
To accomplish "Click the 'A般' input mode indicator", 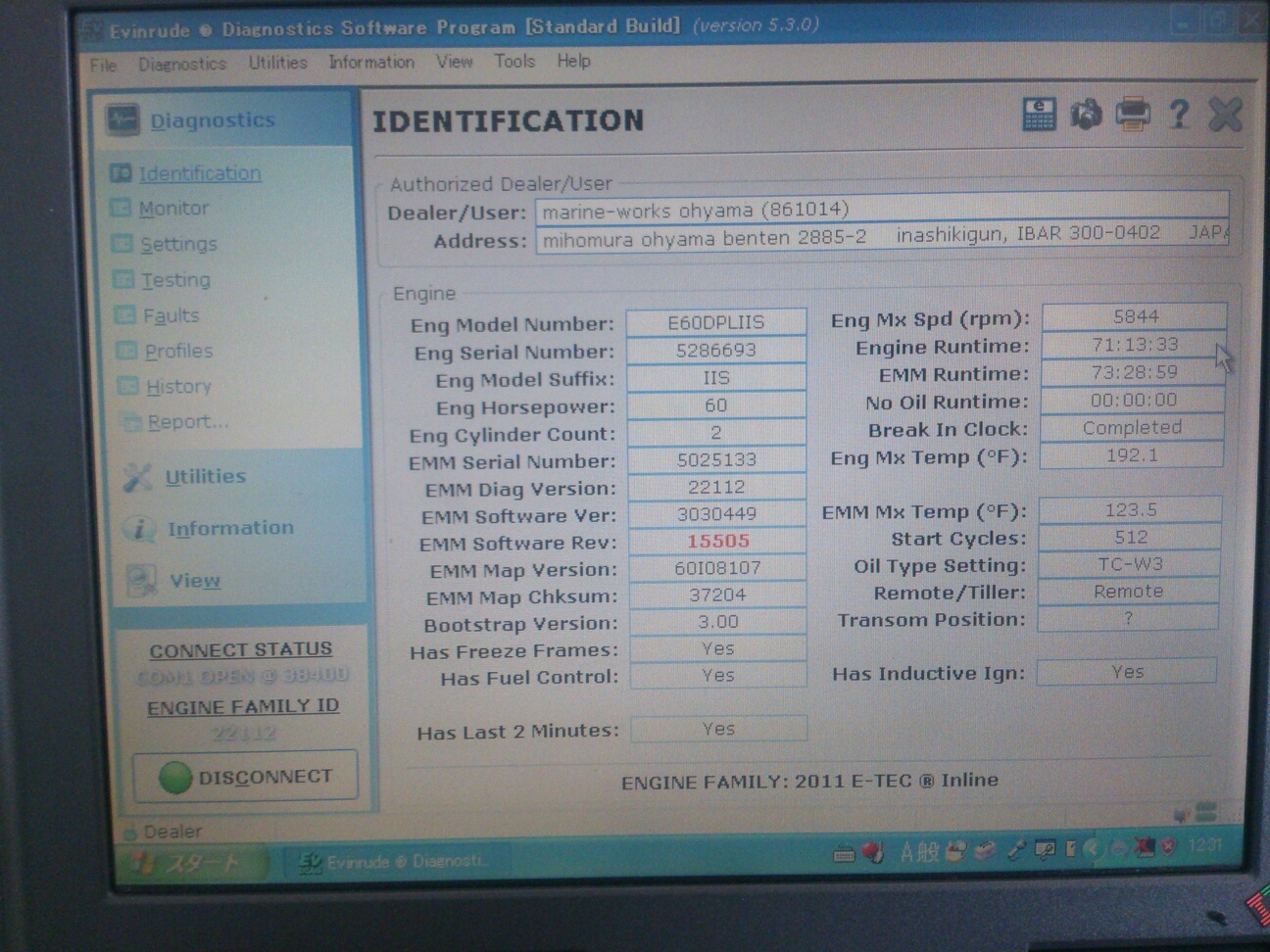I will pos(919,852).
